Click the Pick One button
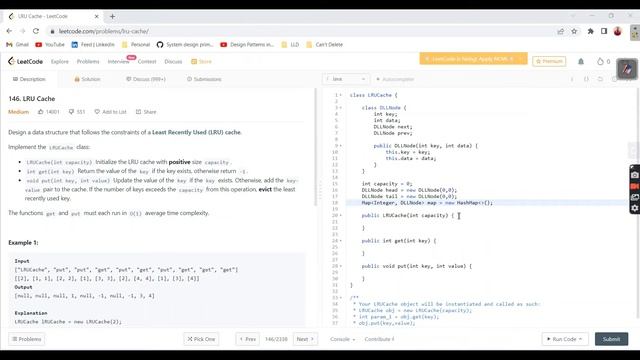This screenshot has width=640, height=360. [201, 339]
